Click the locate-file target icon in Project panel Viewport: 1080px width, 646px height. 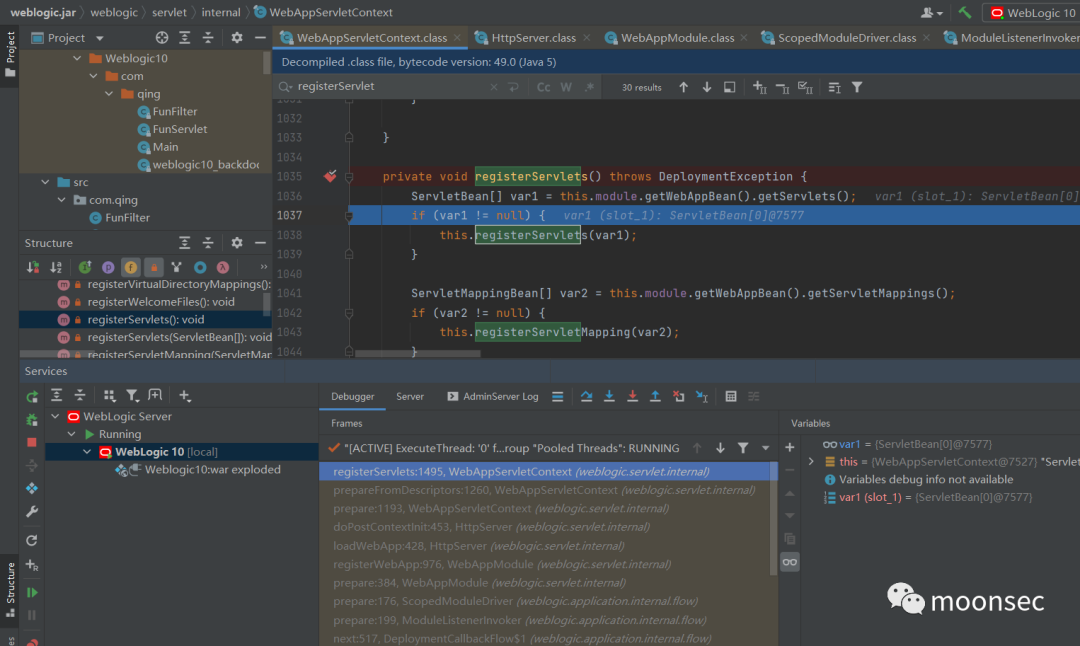[x=161, y=38]
